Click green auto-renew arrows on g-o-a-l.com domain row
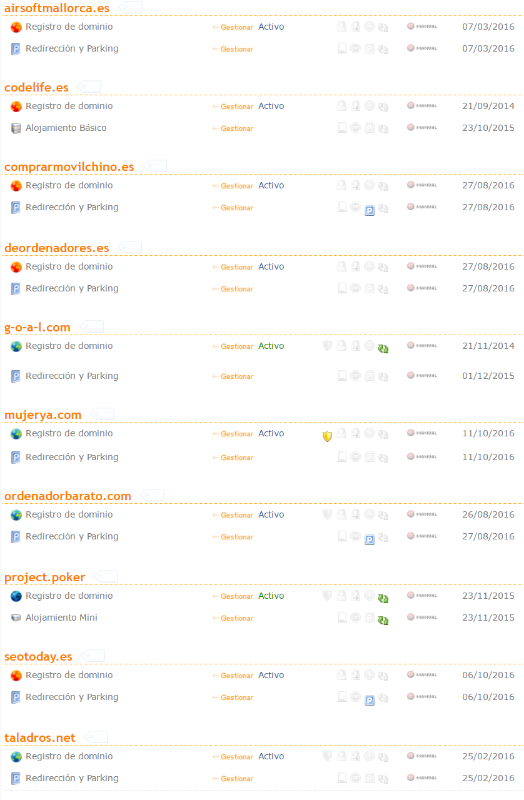This screenshot has height=800, width=524. click(x=383, y=349)
